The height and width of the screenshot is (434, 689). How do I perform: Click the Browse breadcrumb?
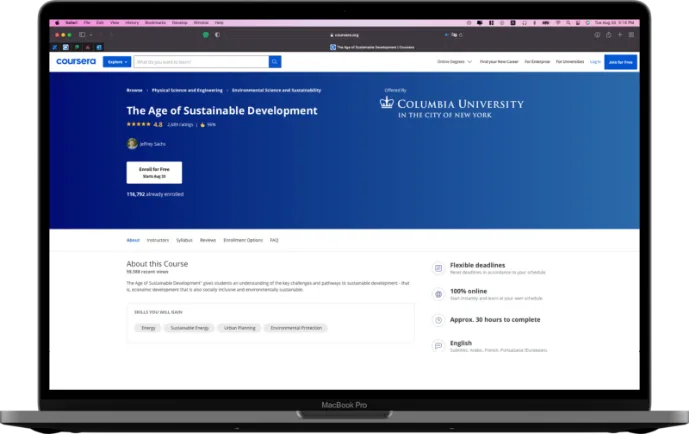134,90
